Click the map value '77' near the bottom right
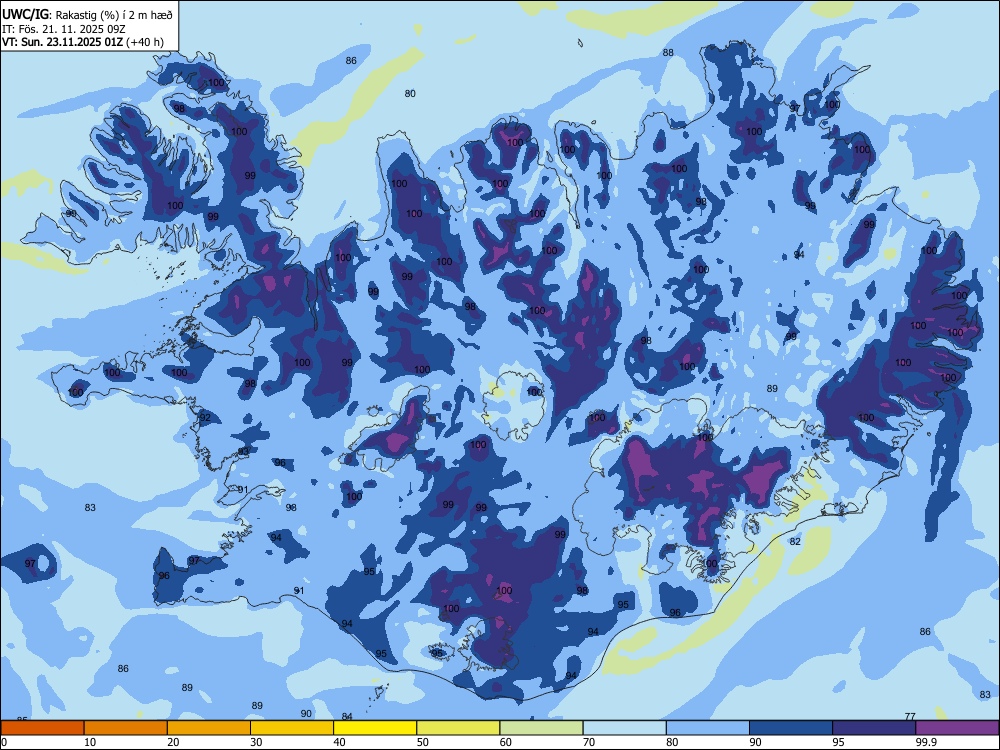 tap(910, 716)
